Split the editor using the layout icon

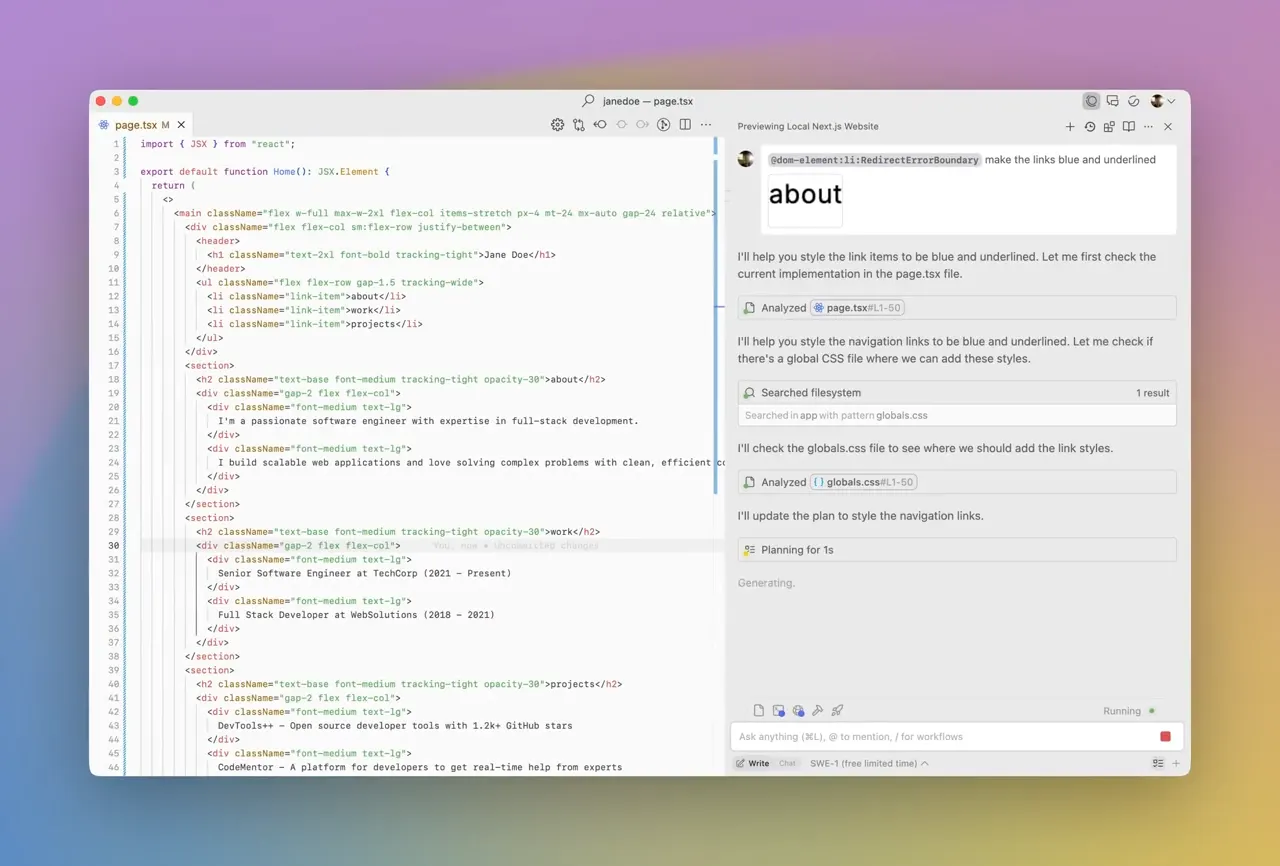684,124
